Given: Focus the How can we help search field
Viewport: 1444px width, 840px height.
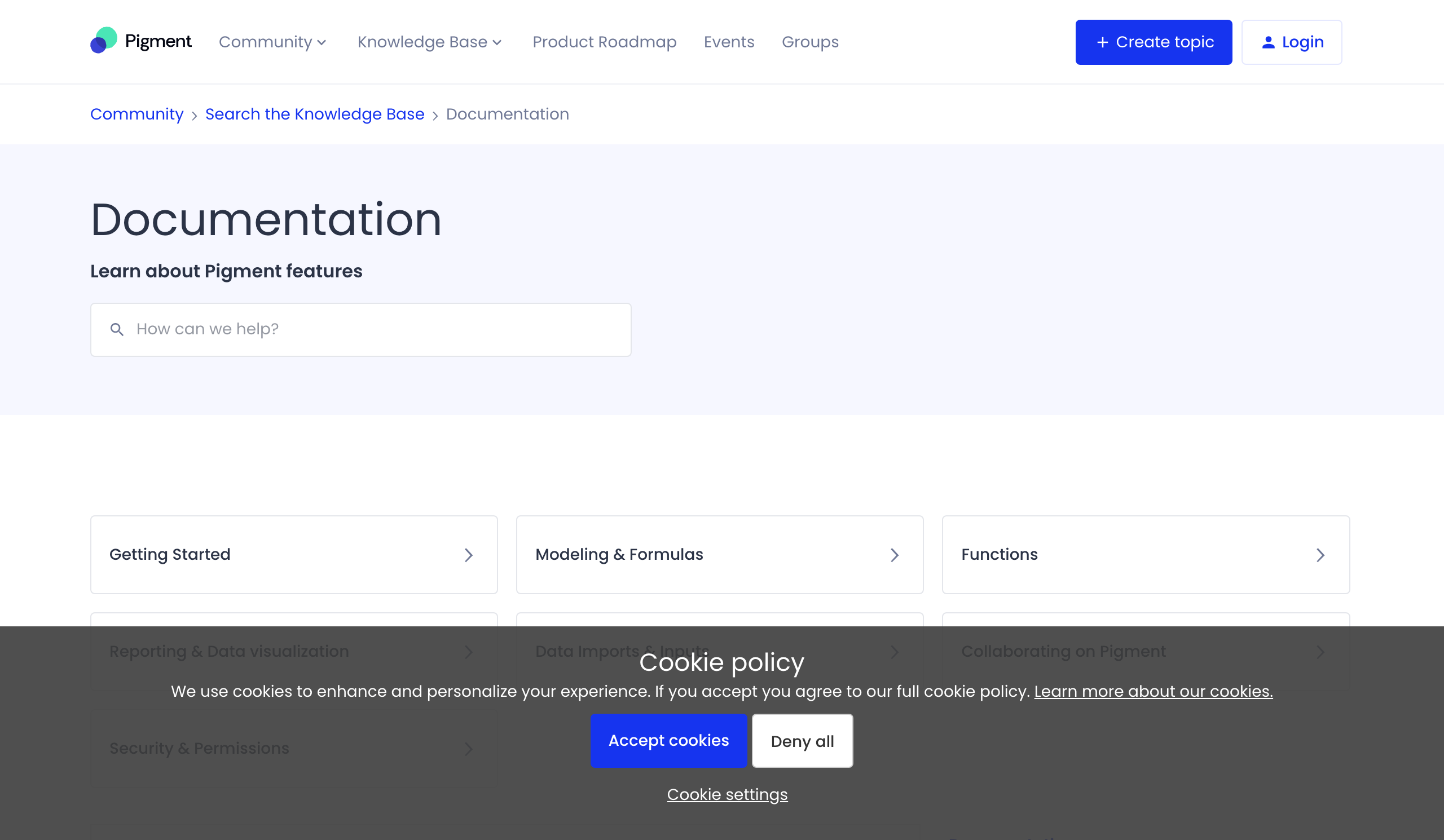Looking at the screenshot, I should [x=361, y=330].
